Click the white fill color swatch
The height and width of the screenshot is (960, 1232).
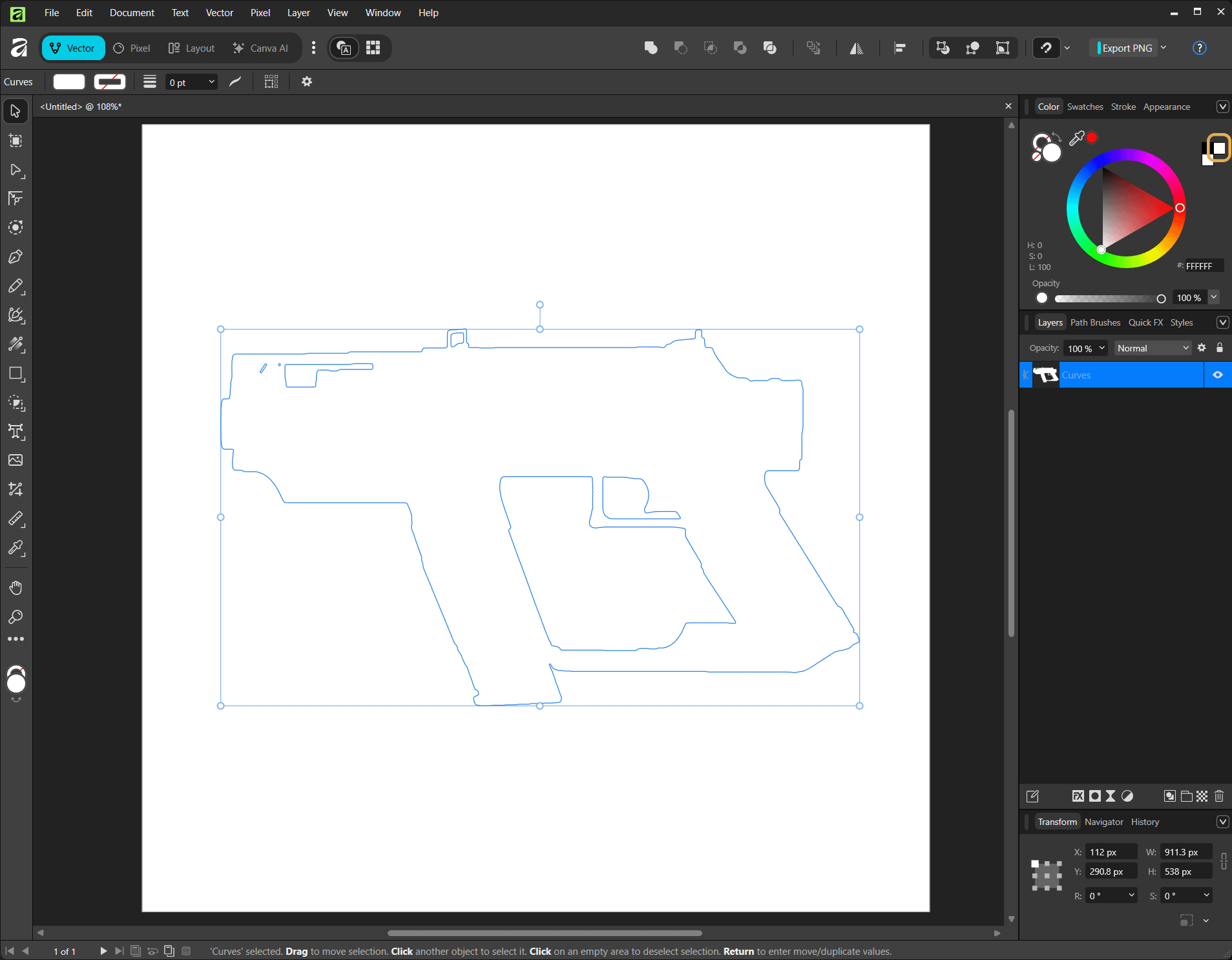point(69,81)
